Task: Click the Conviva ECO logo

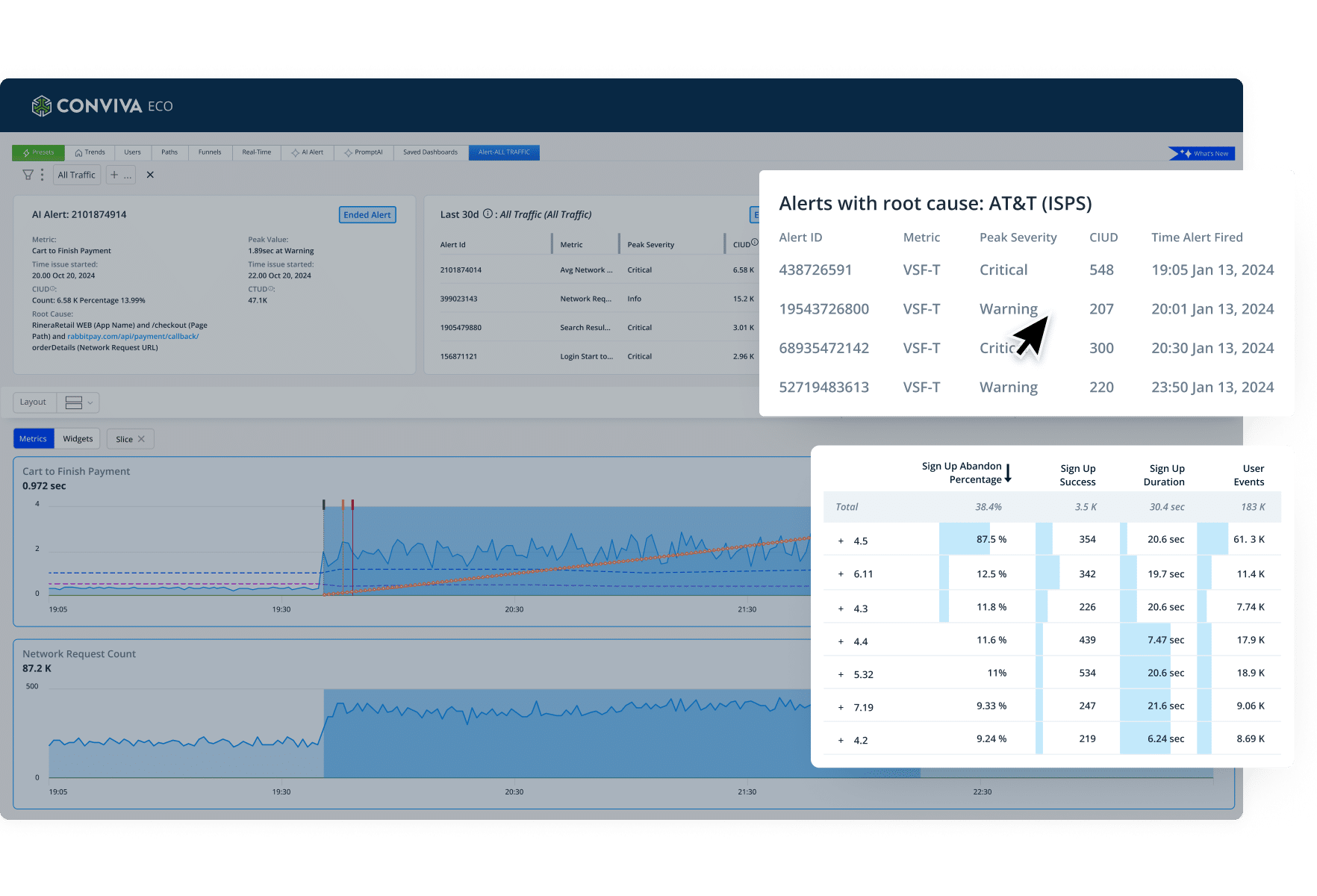Action: pos(102,106)
